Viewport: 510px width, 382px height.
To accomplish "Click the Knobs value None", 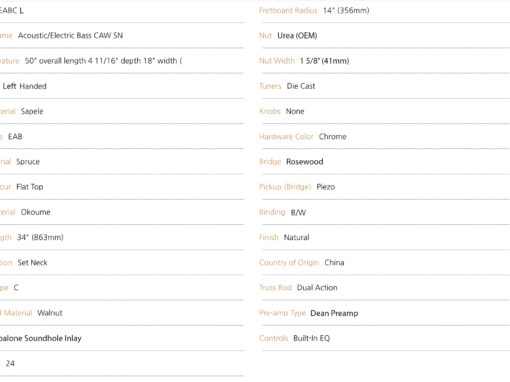I will 295,111.
